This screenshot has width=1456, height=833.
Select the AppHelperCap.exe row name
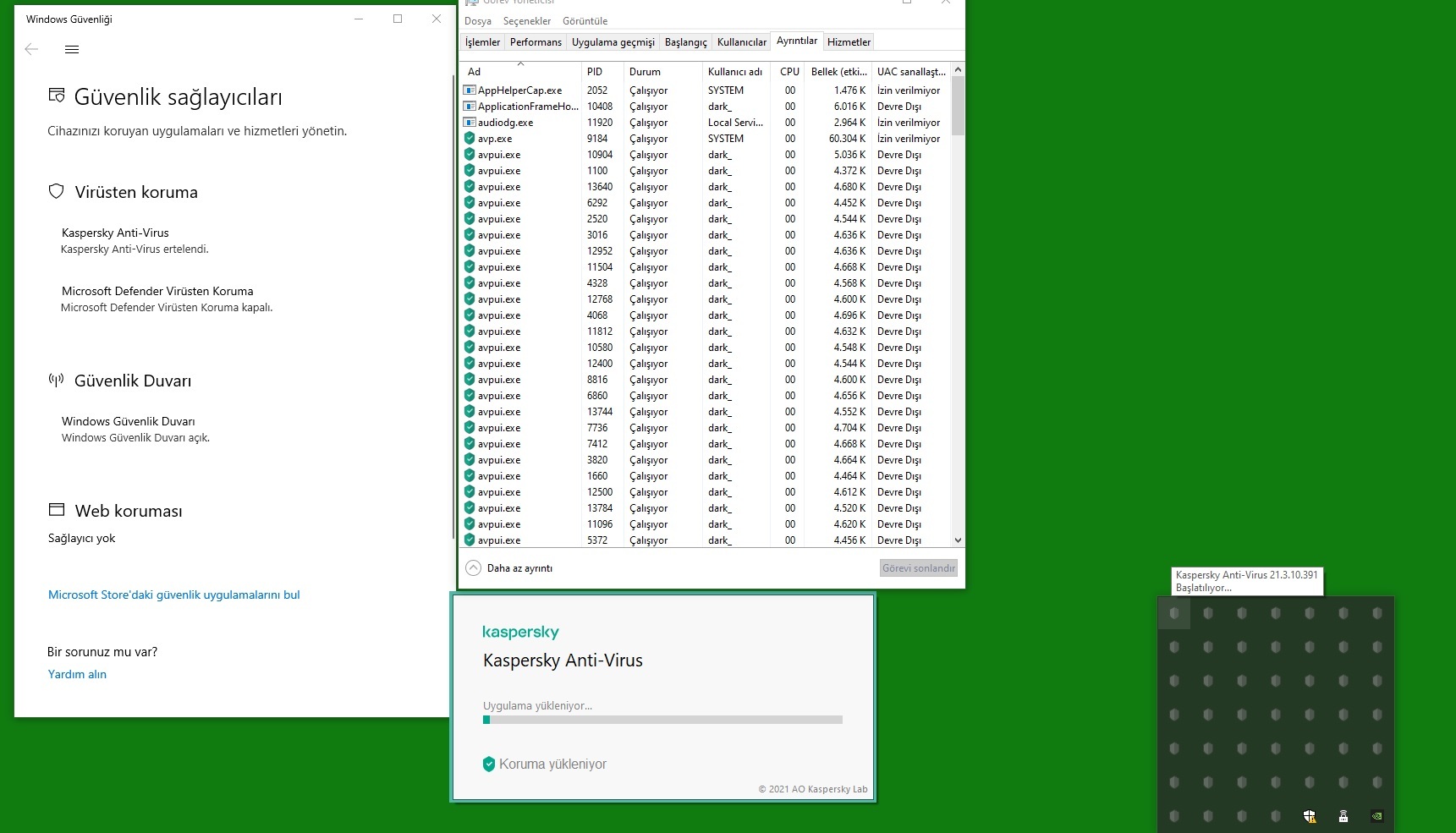click(x=519, y=90)
